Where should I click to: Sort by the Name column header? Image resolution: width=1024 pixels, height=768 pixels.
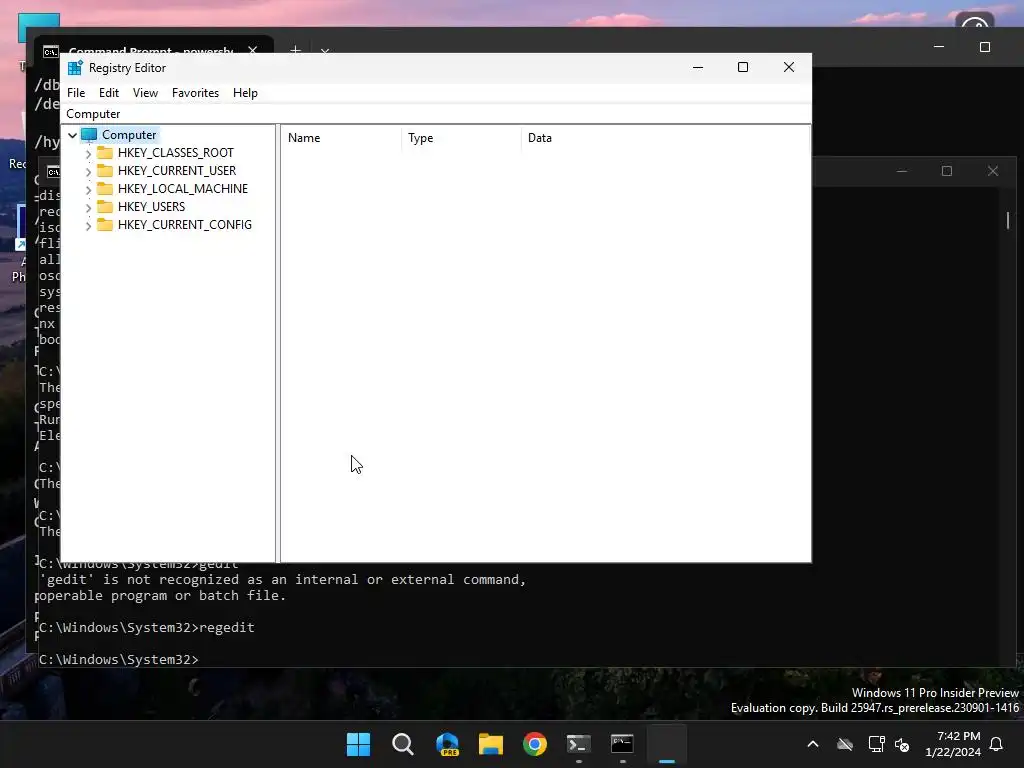click(340, 138)
